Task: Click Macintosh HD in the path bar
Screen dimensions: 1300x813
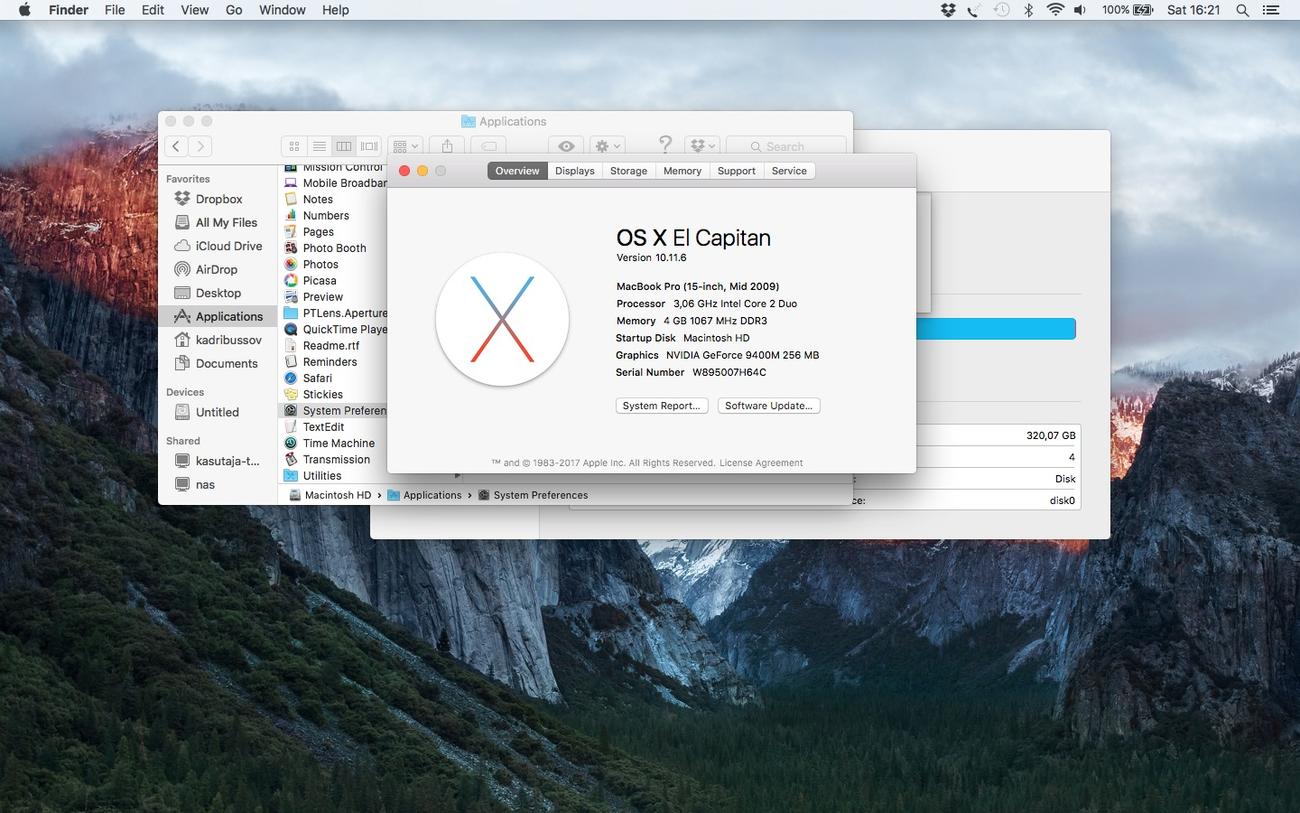Action: [x=330, y=495]
